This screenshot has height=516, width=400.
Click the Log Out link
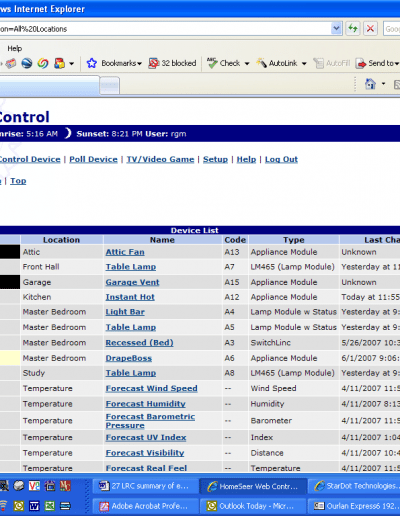click(281, 159)
